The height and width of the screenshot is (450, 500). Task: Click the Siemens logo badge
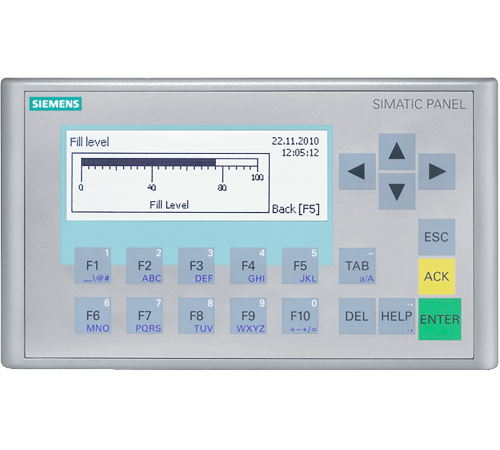[55, 104]
